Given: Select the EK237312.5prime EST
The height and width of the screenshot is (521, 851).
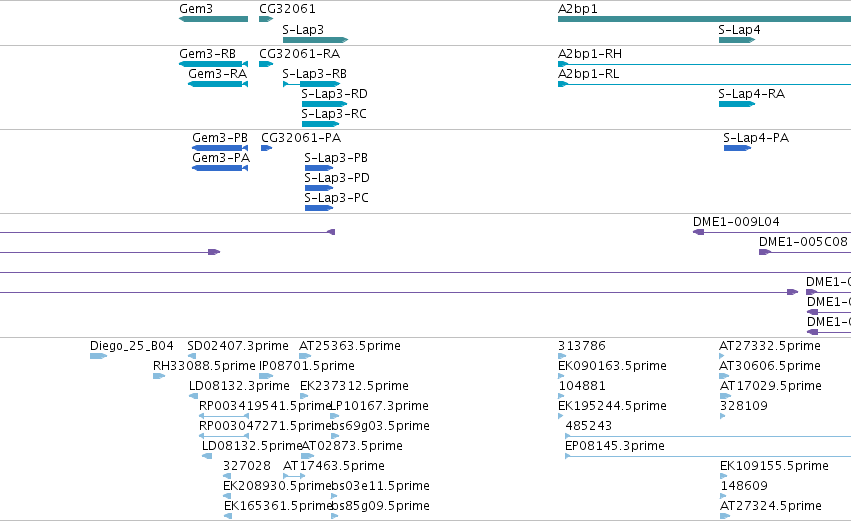Looking at the screenshot, I should point(354,386).
